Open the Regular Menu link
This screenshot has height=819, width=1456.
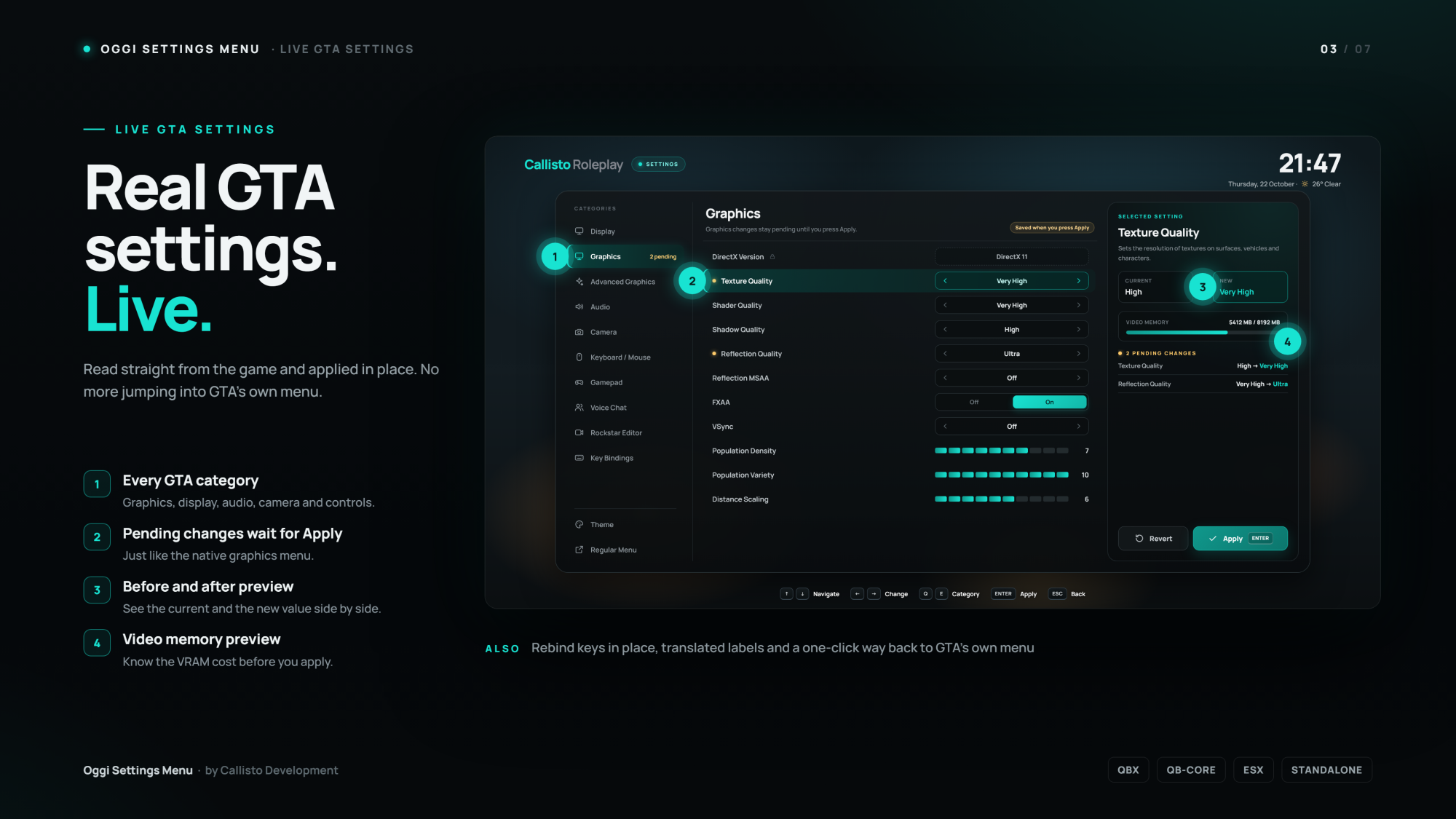(625, 550)
